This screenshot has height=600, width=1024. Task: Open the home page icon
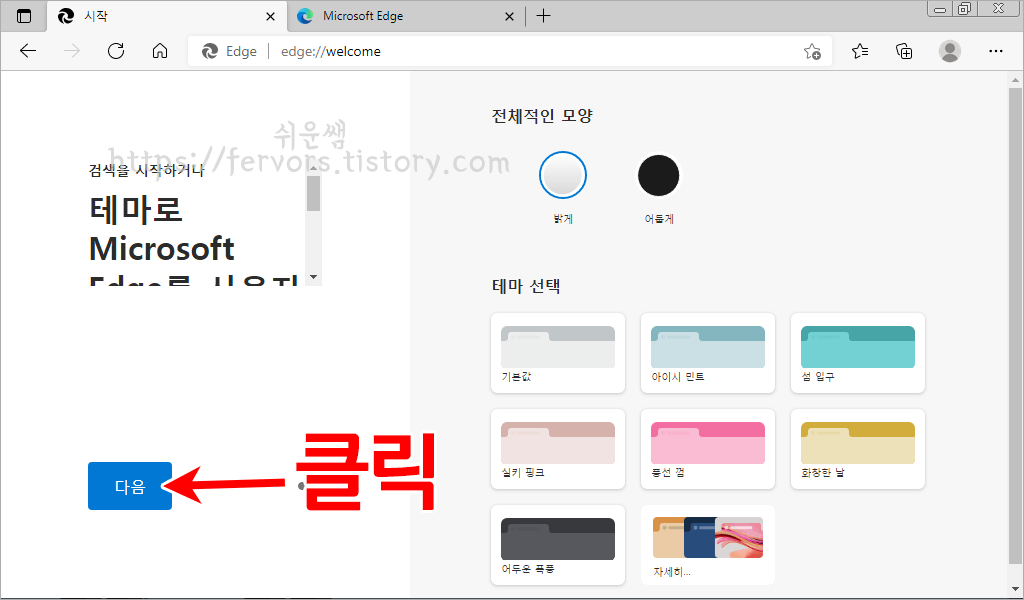coord(160,51)
